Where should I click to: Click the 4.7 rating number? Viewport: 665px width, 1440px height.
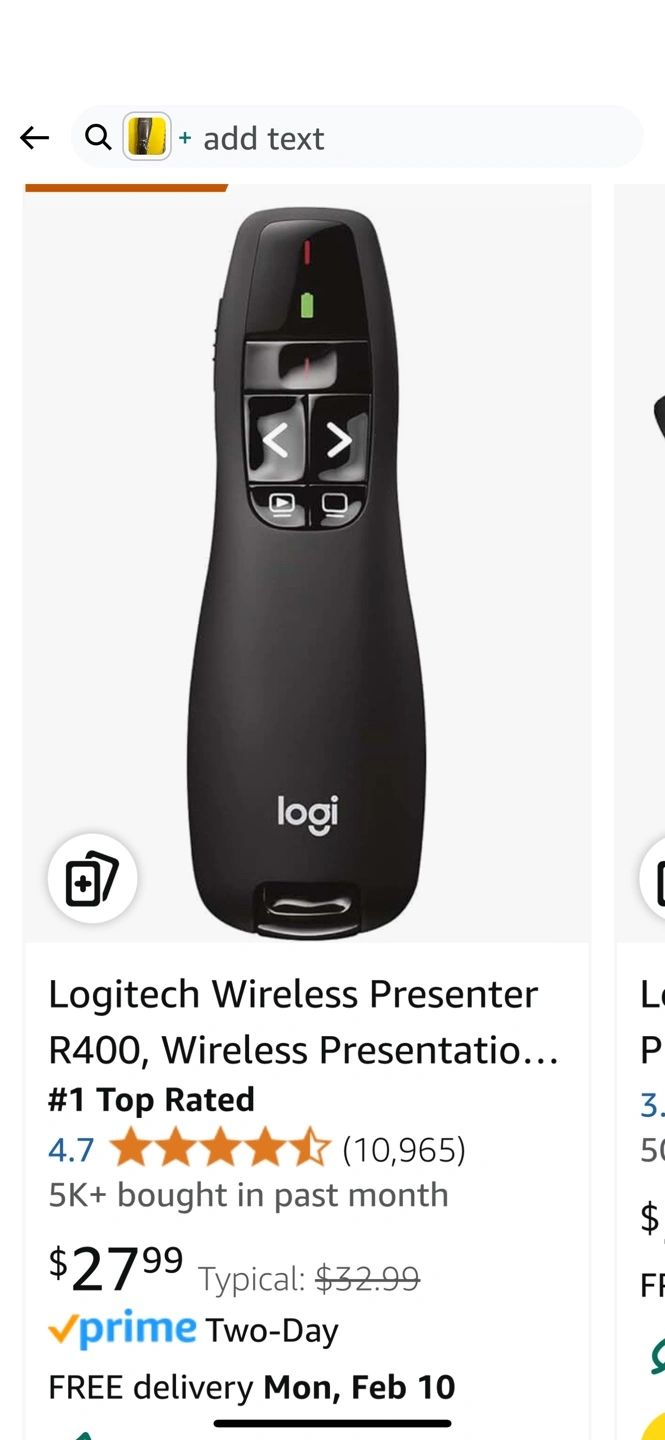[x=71, y=1150]
